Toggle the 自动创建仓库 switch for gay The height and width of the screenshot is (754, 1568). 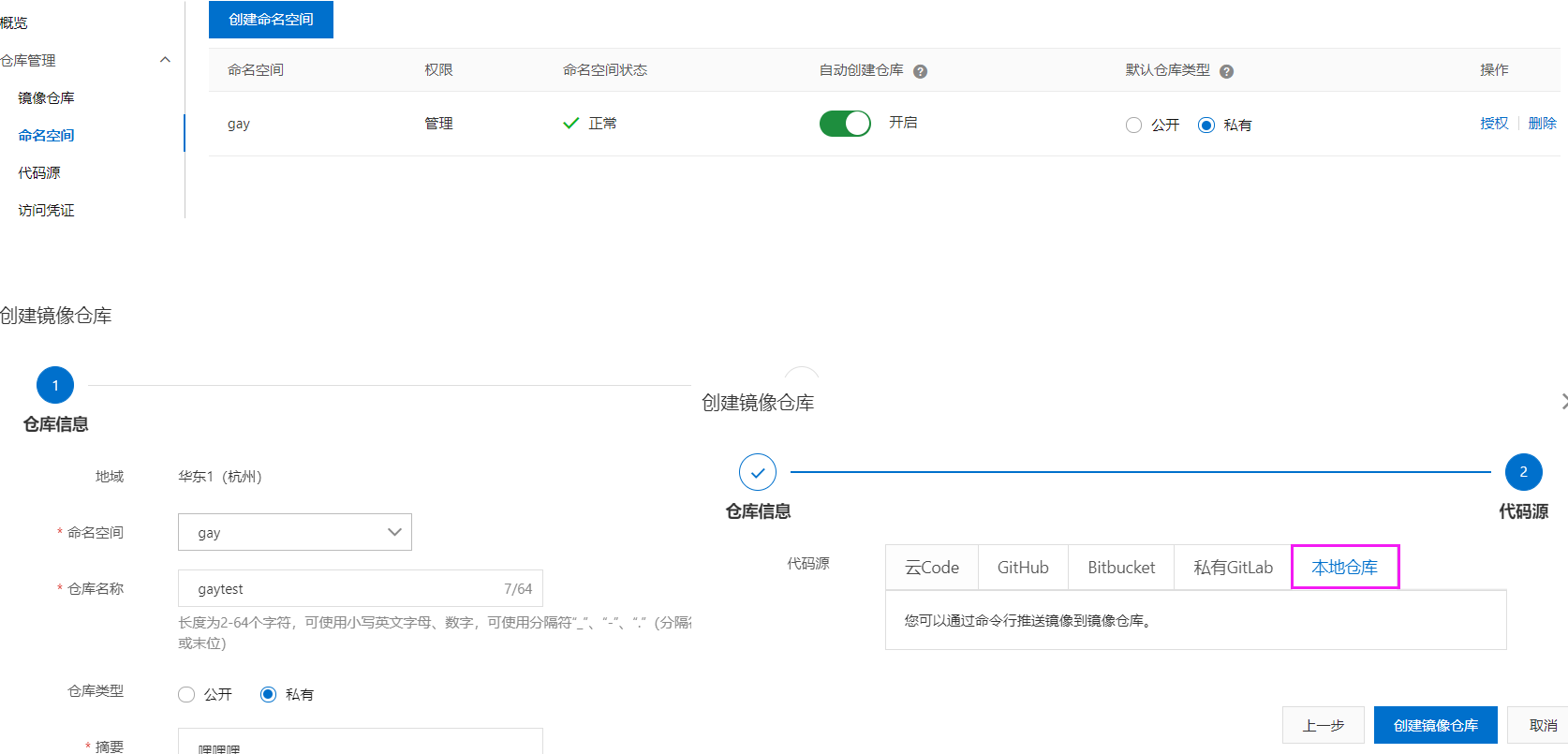[845, 124]
